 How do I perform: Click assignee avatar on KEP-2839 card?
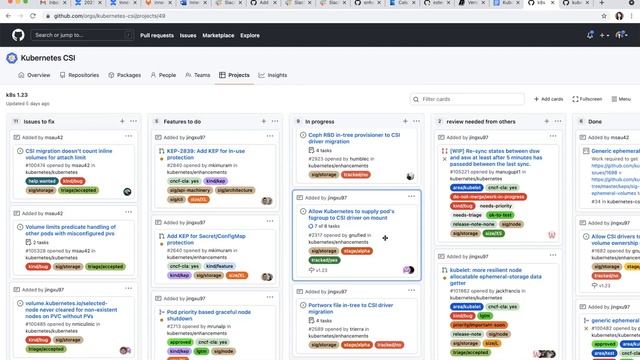[x=267, y=201]
